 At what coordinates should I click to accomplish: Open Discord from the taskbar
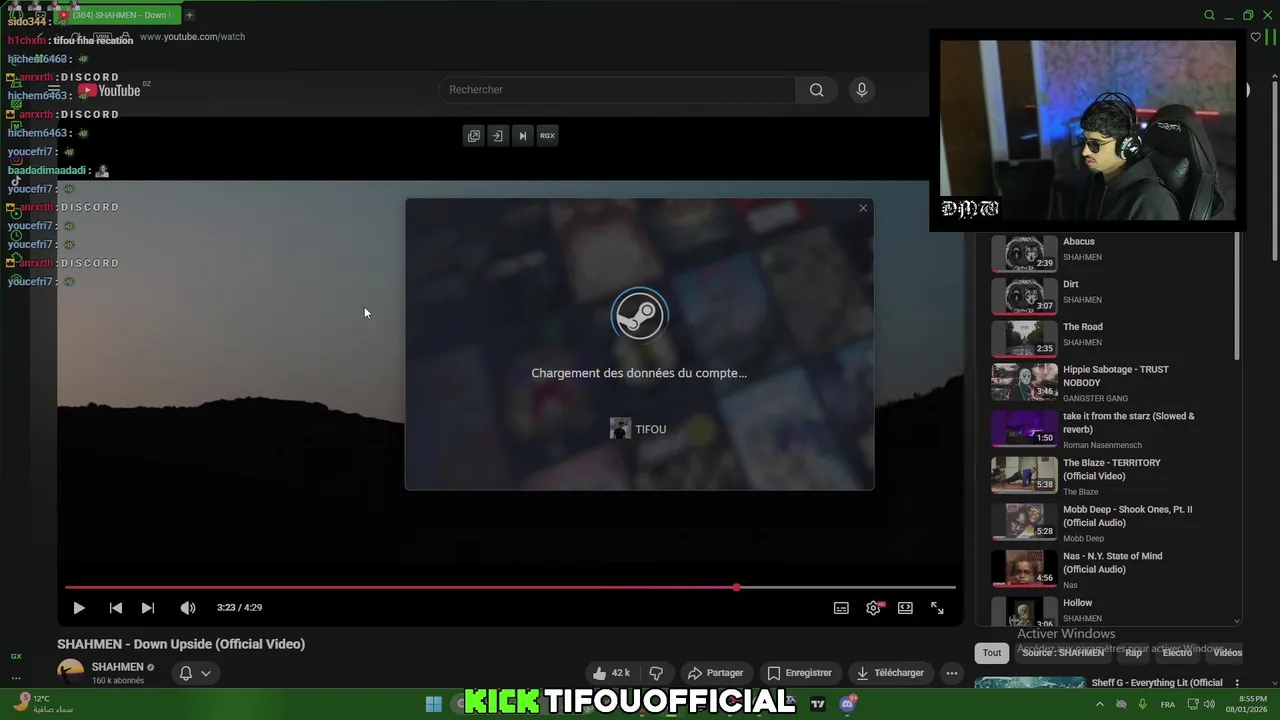point(848,704)
